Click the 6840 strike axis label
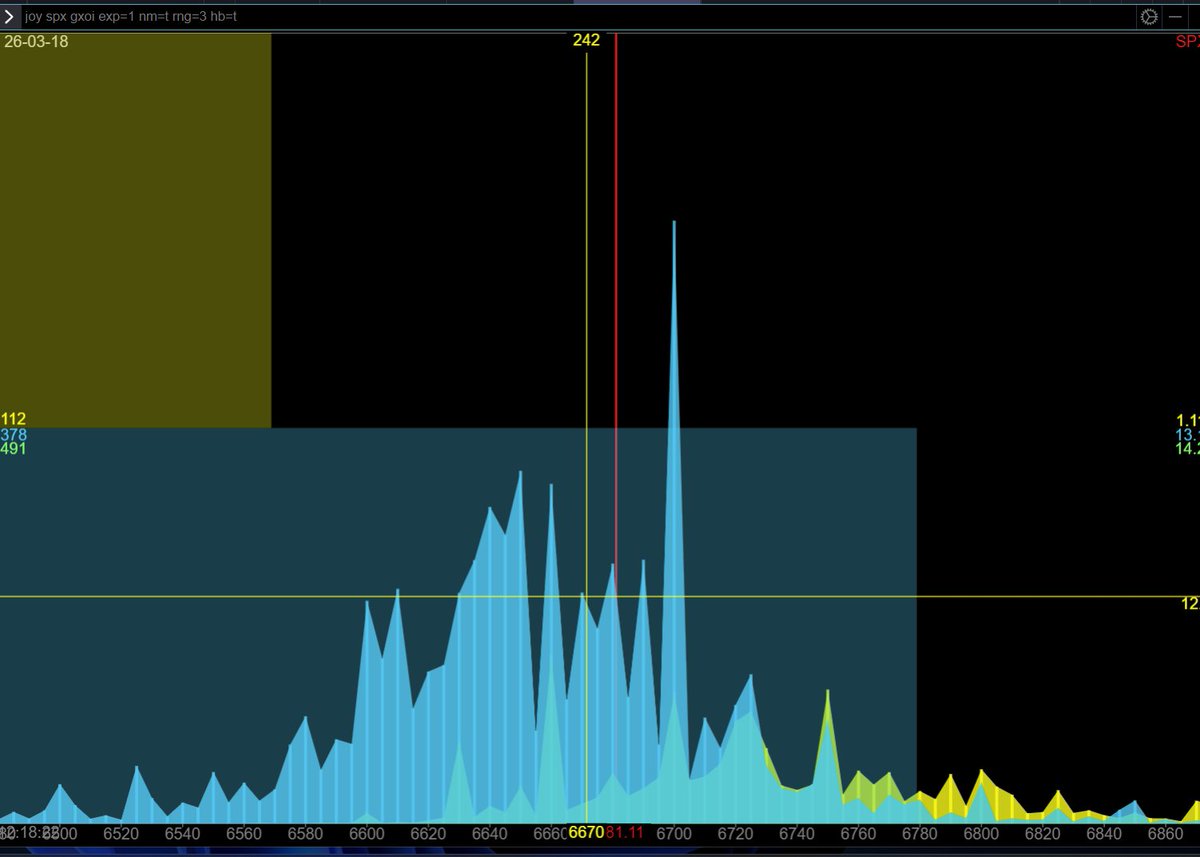Screen dimensions: 1200x857 [x=1104, y=833]
